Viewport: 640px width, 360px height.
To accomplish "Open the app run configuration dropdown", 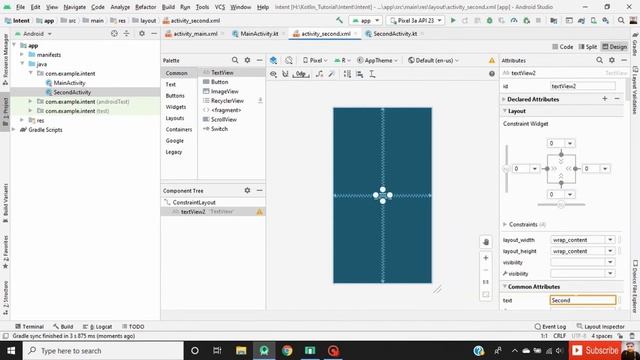I will pyautogui.click(x=366, y=20).
